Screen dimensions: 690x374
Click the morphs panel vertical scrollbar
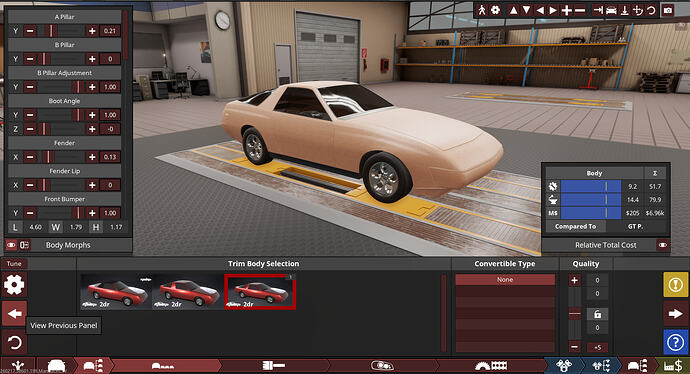click(x=126, y=34)
